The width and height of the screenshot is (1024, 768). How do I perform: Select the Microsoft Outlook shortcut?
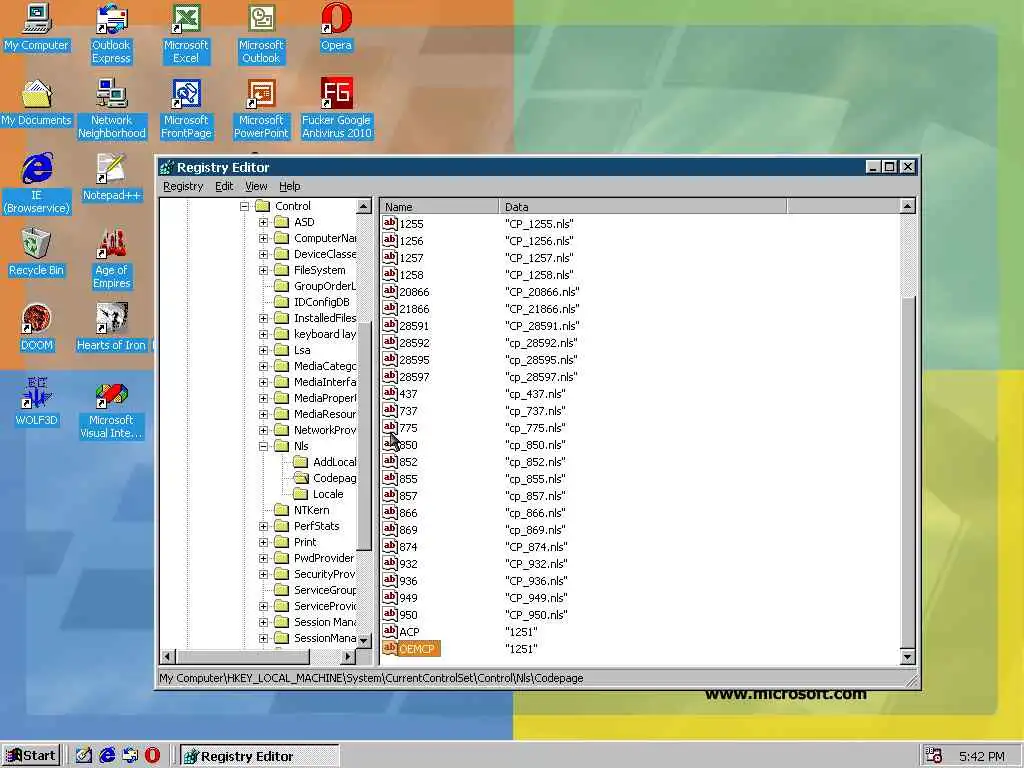(x=261, y=34)
